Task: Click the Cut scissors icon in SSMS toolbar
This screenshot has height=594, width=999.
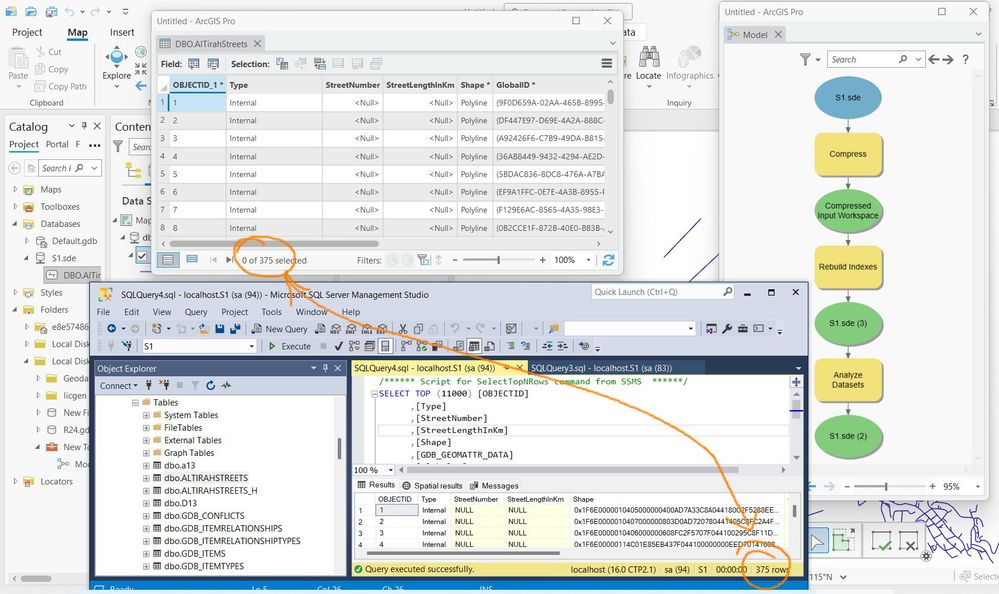Action: pyautogui.click(x=403, y=329)
